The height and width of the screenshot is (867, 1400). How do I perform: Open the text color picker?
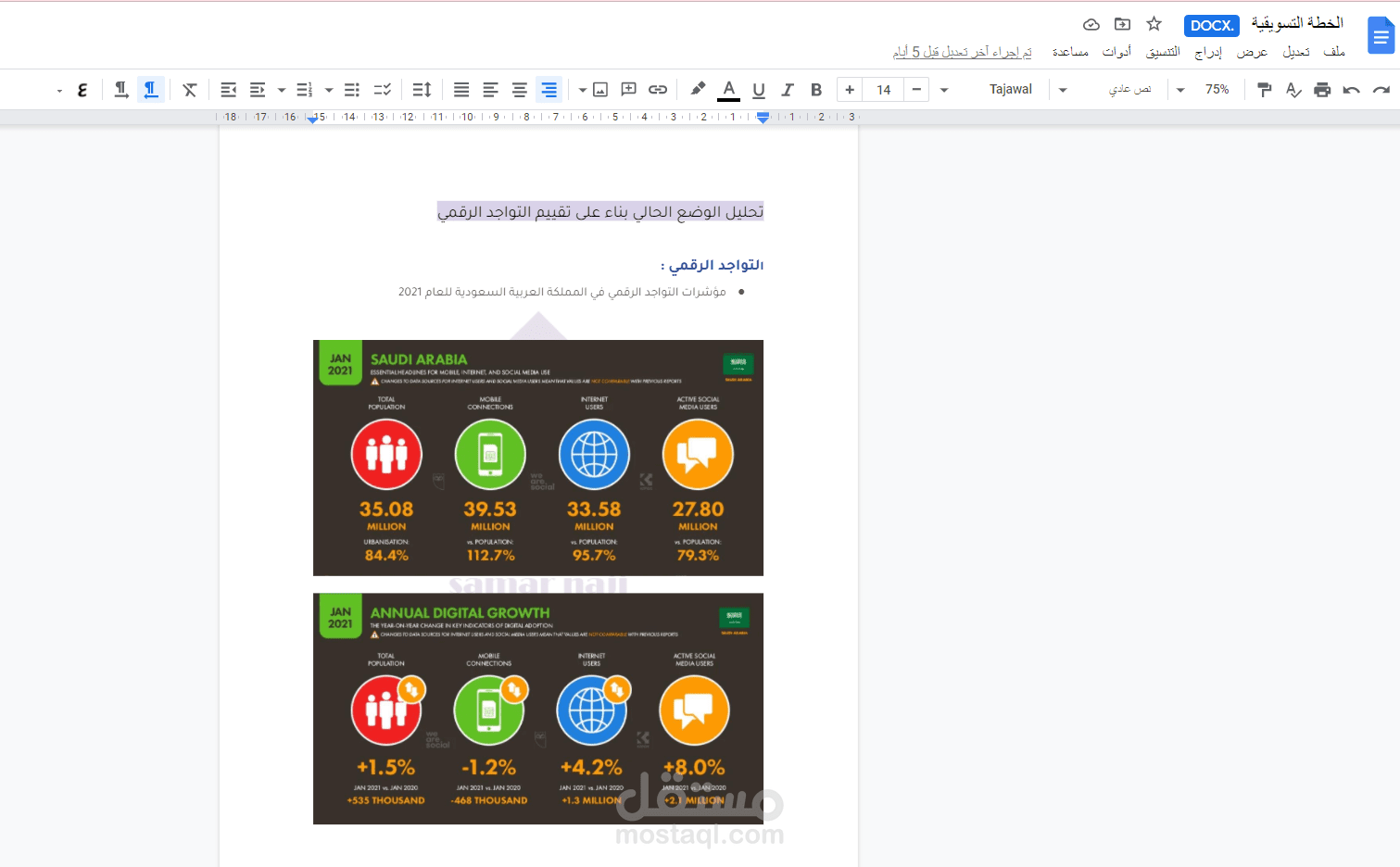tap(729, 90)
